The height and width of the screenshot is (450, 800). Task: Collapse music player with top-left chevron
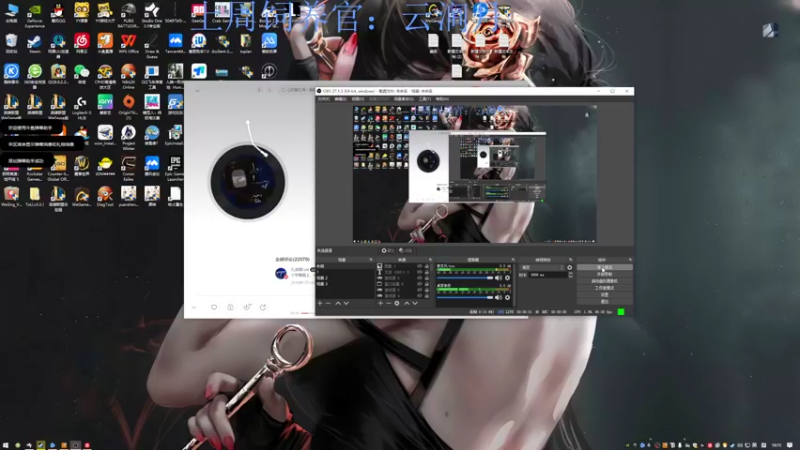pos(197,91)
